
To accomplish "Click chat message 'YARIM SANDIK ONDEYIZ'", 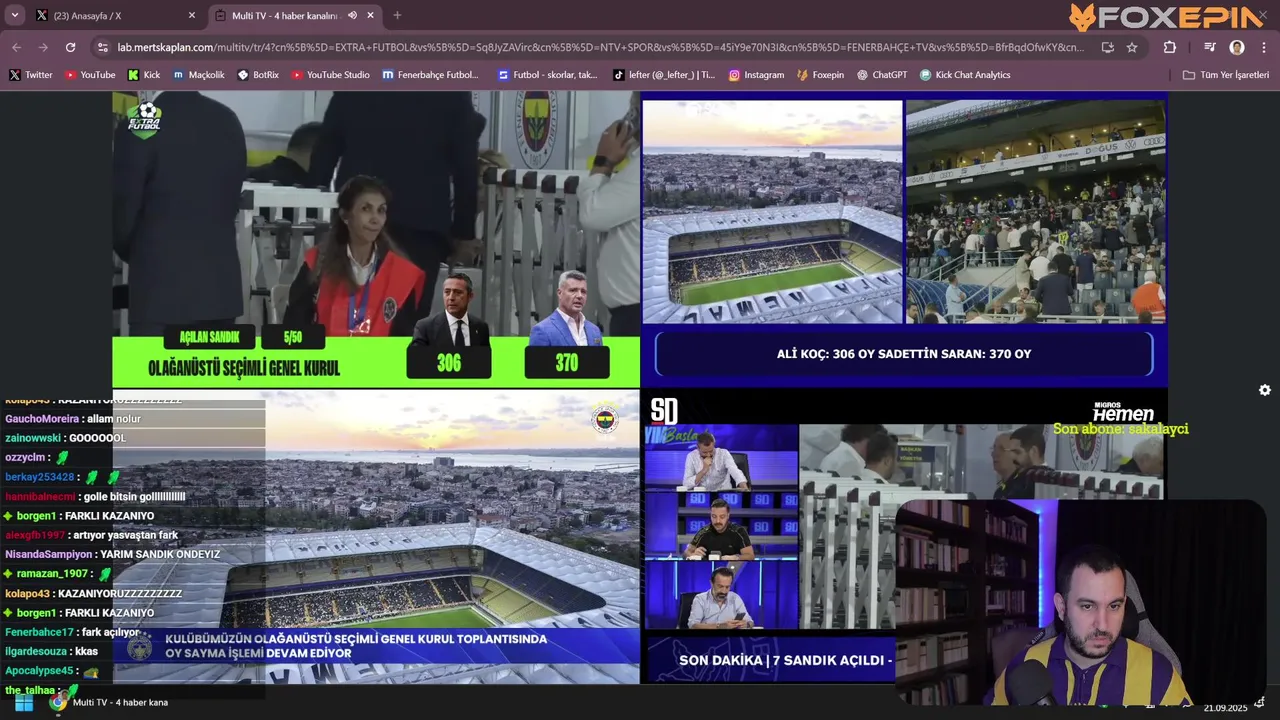I will point(160,554).
